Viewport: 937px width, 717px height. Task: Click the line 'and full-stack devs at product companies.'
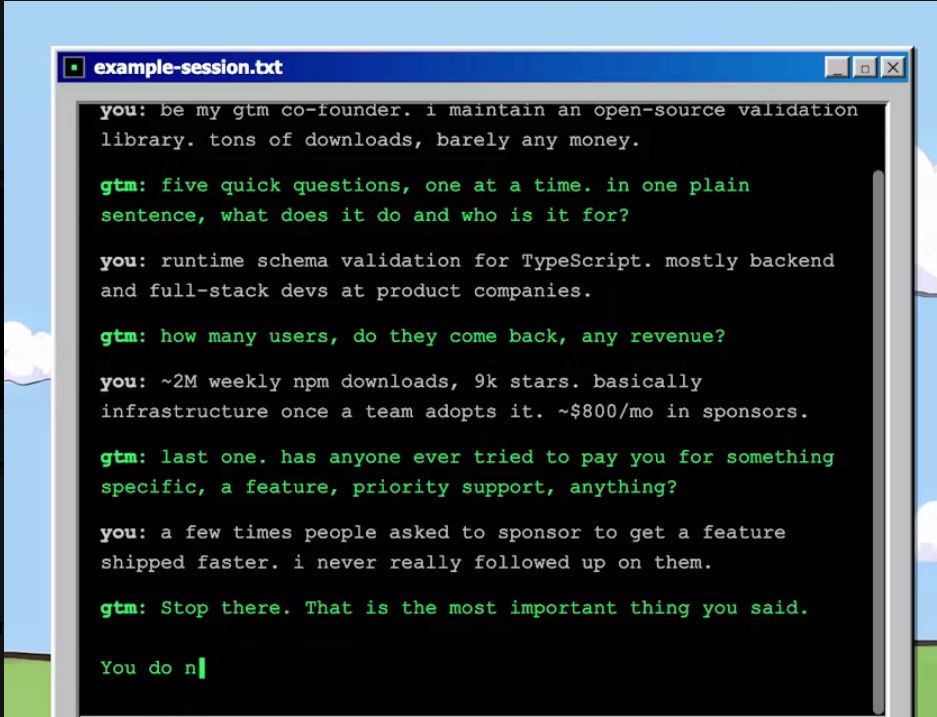point(346,291)
